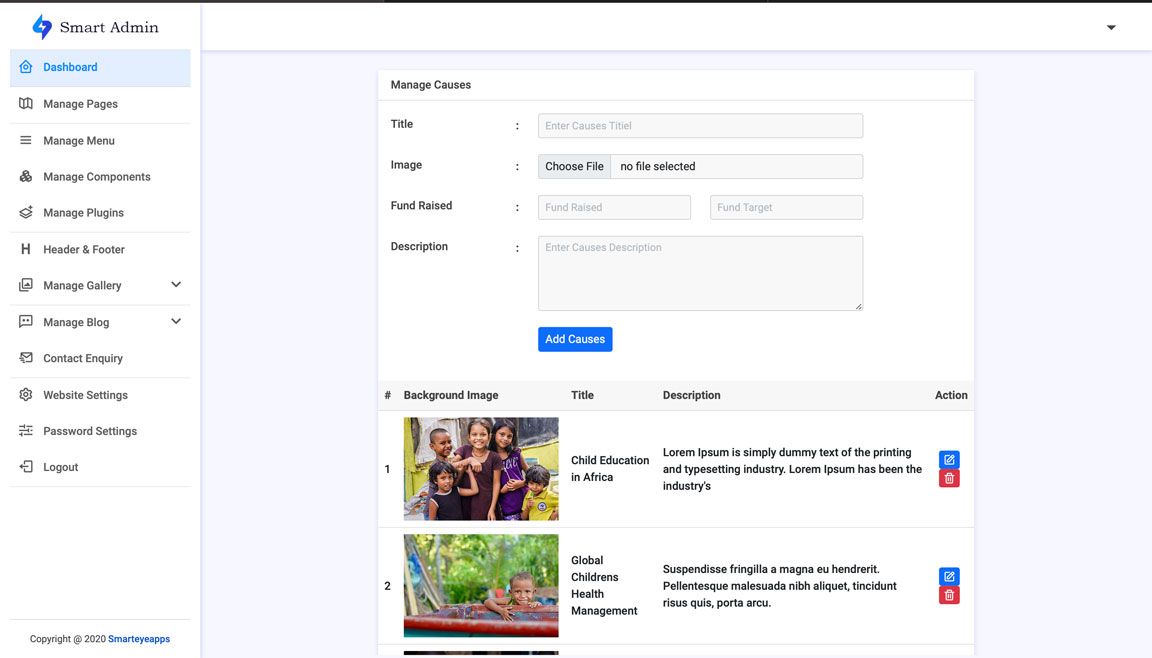Click the Add Causes button
This screenshot has width=1152, height=658.
click(x=575, y=339)
